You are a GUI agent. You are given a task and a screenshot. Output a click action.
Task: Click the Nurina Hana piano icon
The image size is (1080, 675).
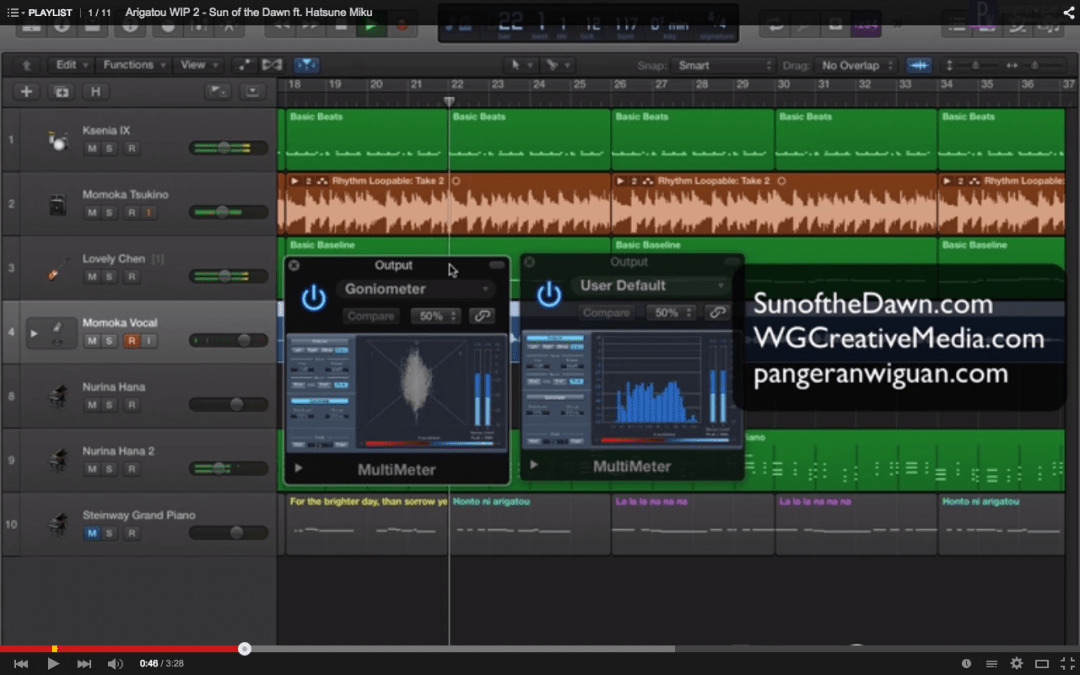(x=57, y=397)
